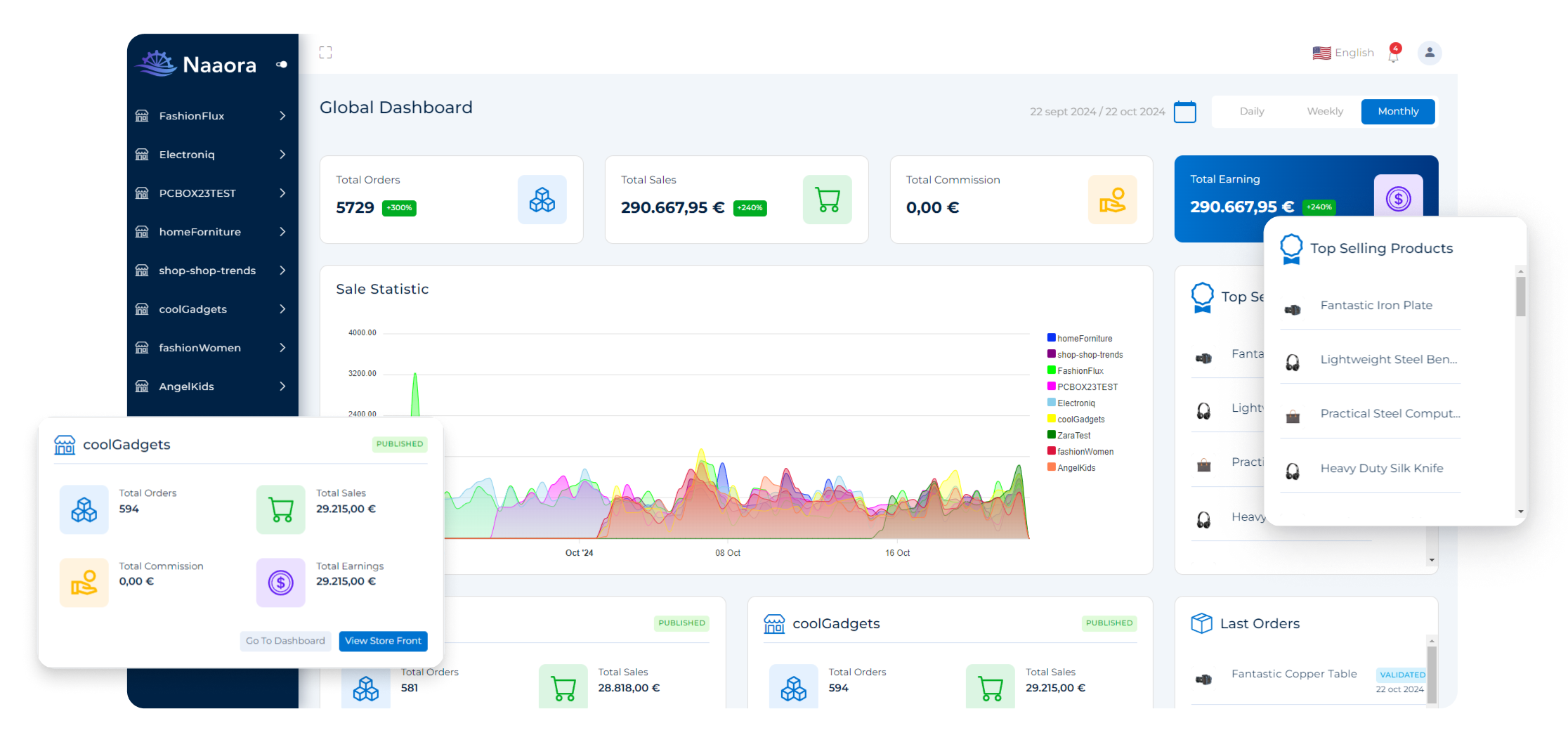This screenshot has width=1568, height=735.
Task: Switch to the Weekly tab
Action: 1324,112
